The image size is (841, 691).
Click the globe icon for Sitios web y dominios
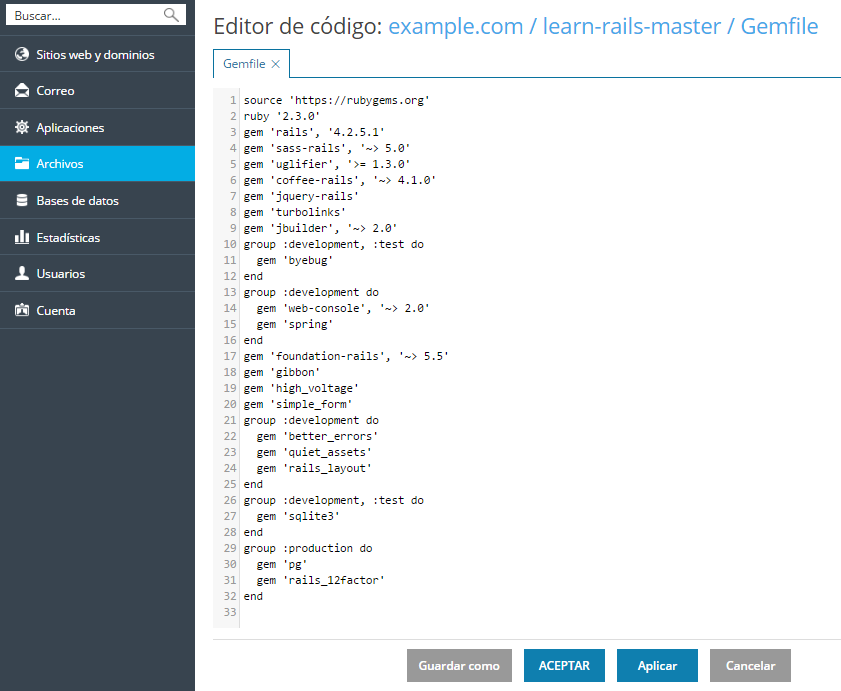[22, 54]
